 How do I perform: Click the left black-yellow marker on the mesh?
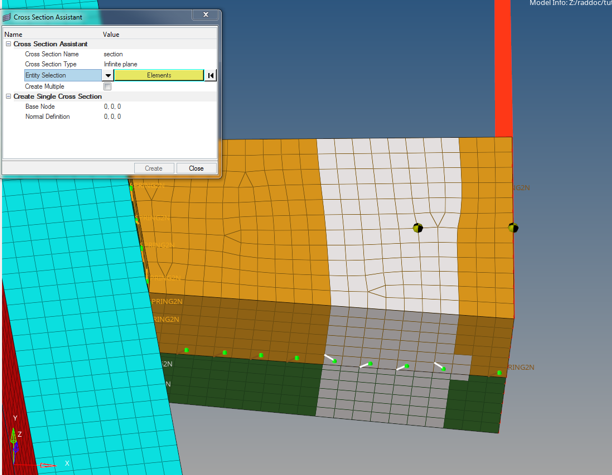coord(418,228)
